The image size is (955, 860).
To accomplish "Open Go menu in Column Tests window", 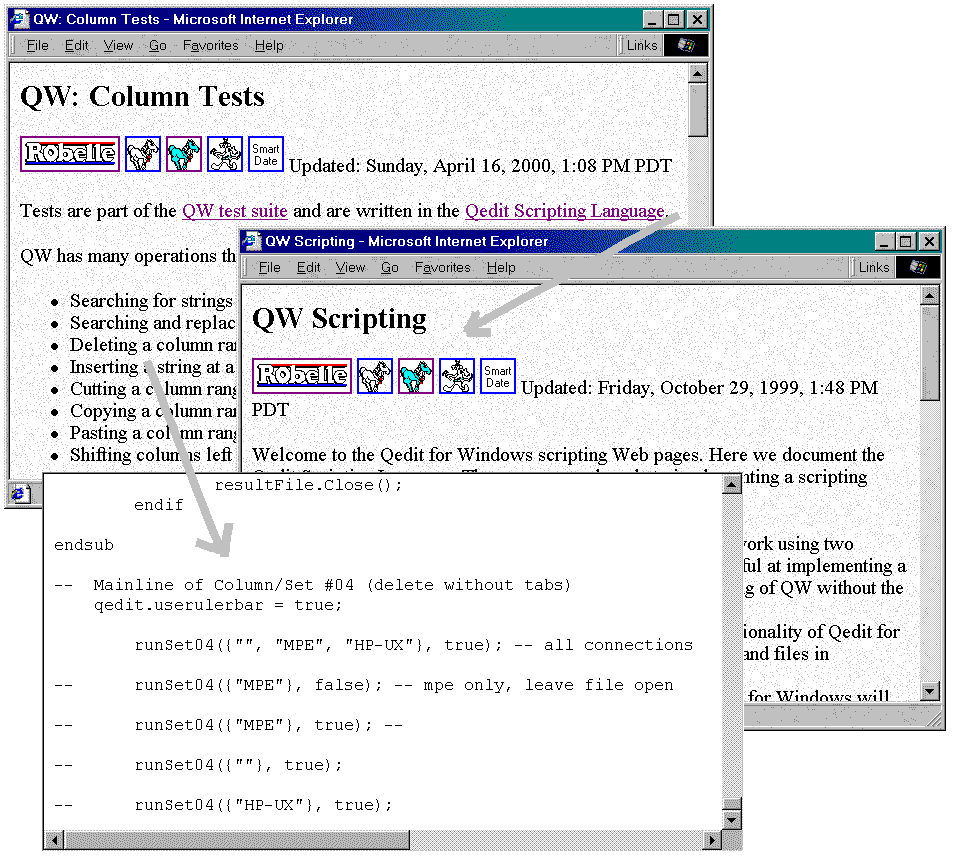I will pos(158,46).
